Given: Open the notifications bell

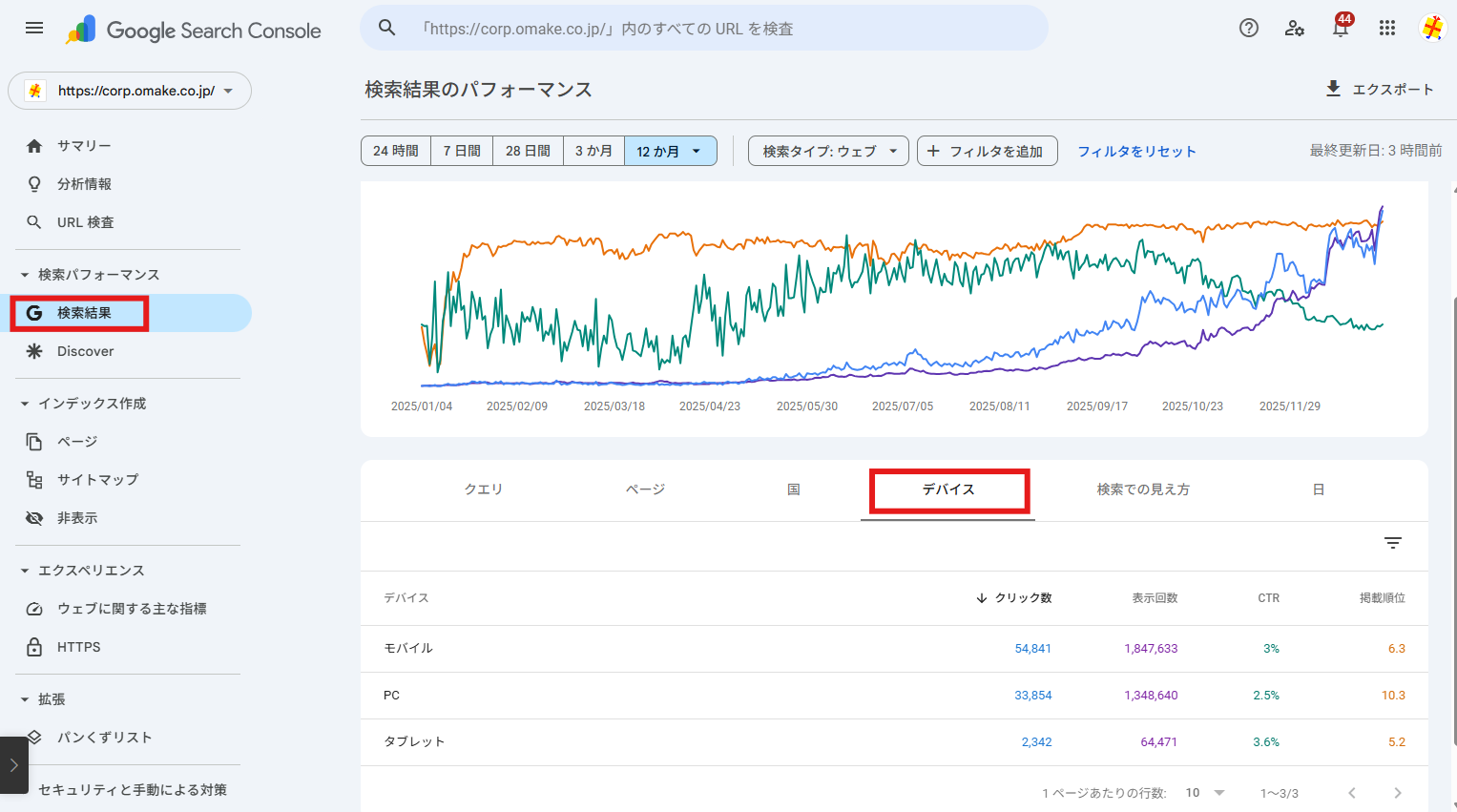Looking at the screenshot, I should coord(1341,29).
